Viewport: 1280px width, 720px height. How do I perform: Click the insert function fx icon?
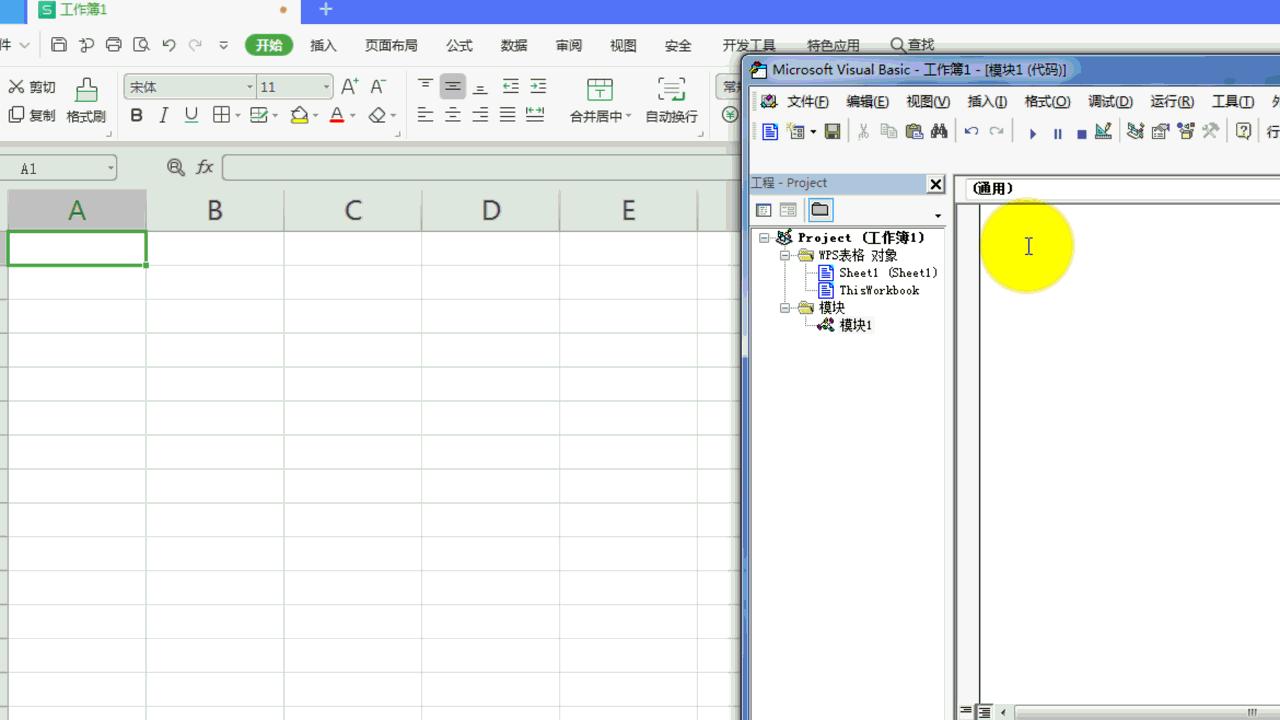(x=204, y=167)
